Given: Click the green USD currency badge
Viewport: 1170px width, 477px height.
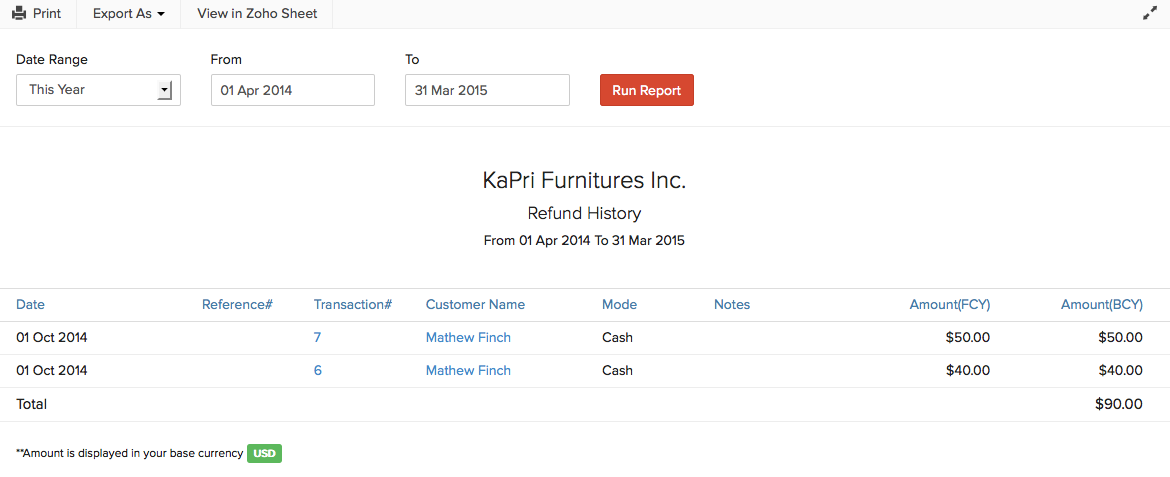Looking at the screenshot, I should point(264,454).
